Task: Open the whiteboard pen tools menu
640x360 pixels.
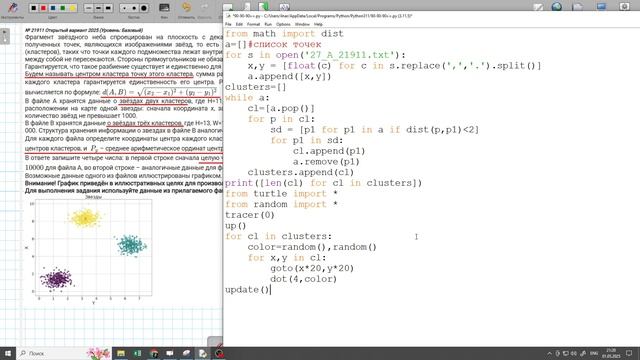Action: point(13,8)
